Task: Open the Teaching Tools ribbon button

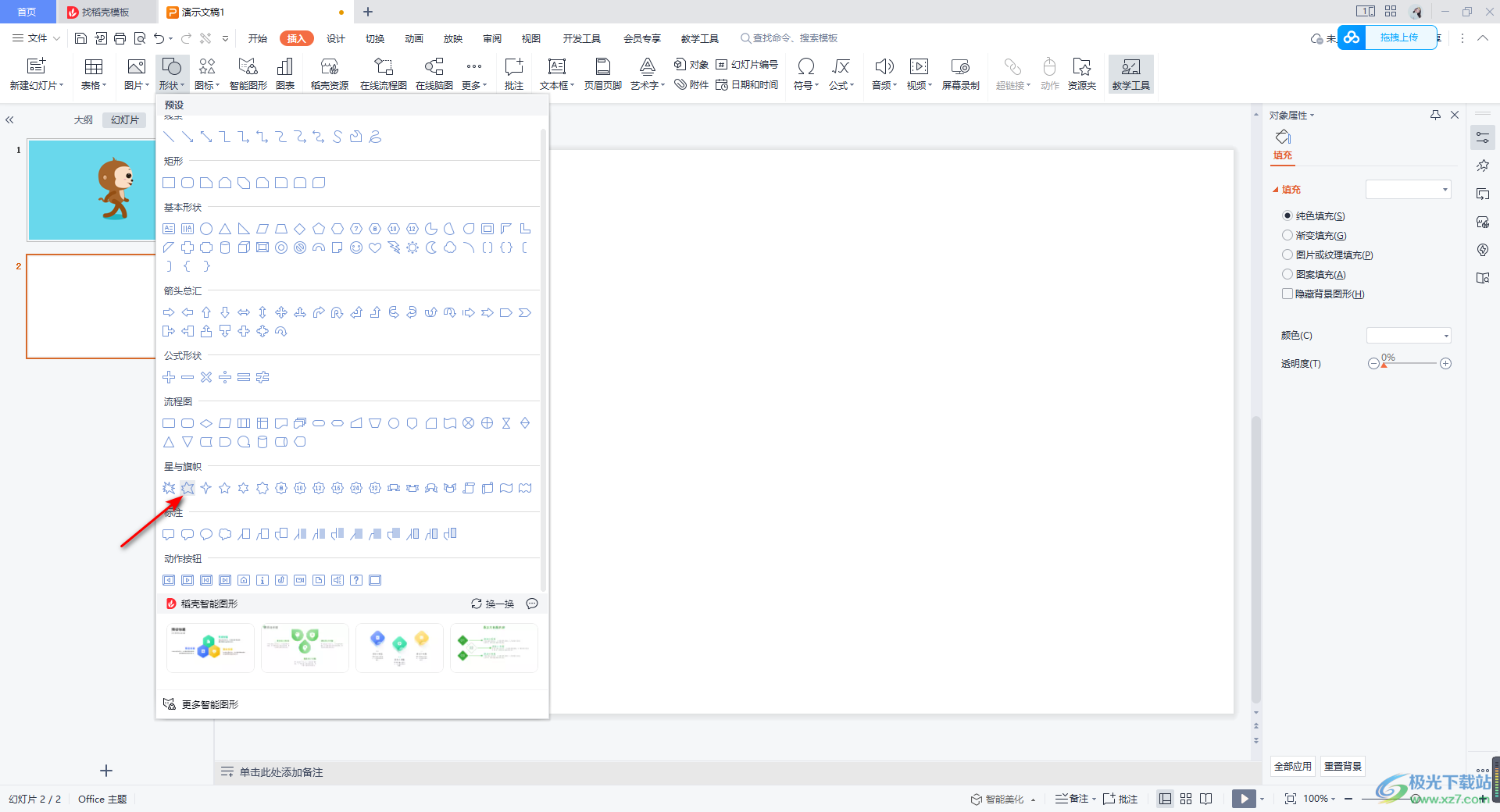Action: pos(1130,74)
